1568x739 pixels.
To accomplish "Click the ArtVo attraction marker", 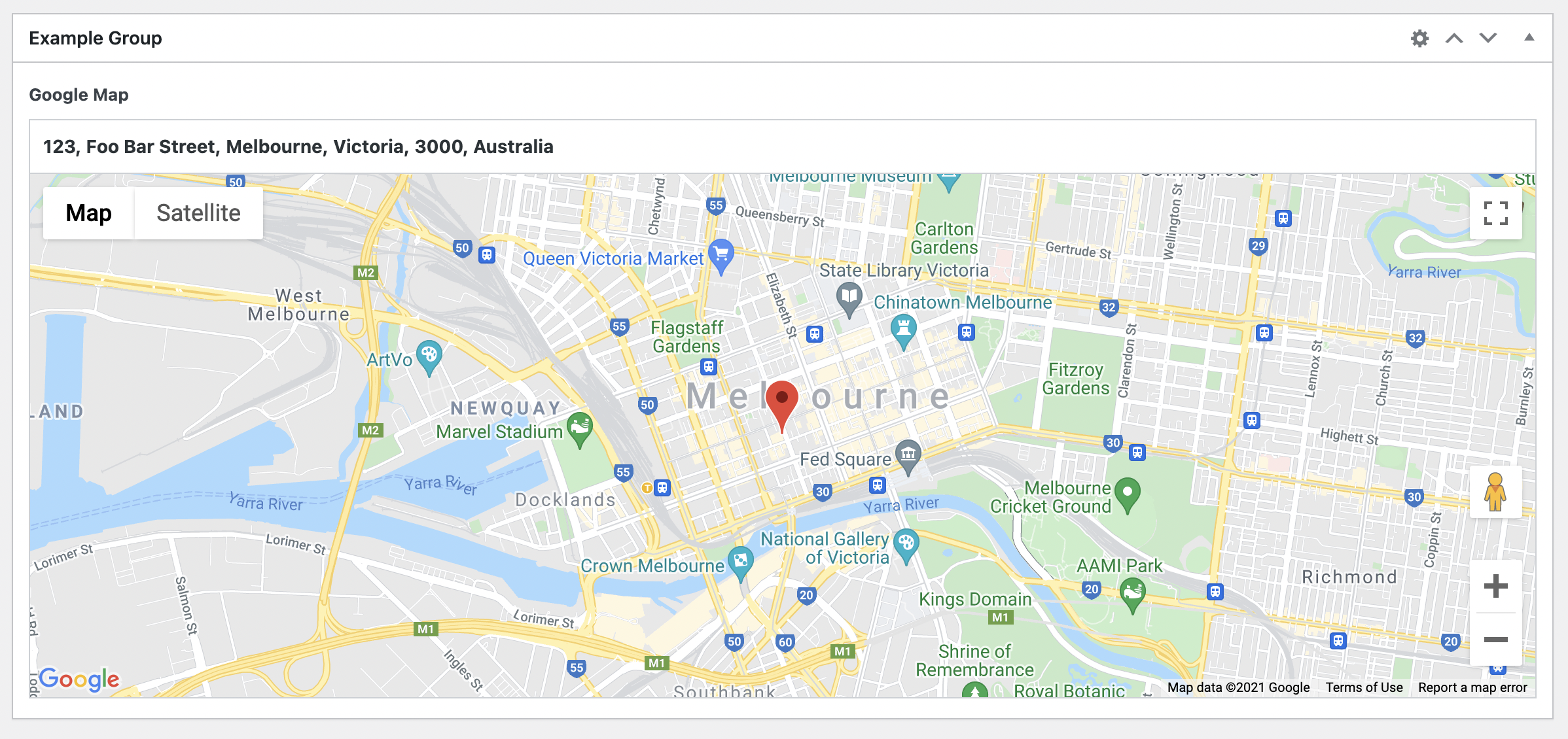I will coord(429,358).
